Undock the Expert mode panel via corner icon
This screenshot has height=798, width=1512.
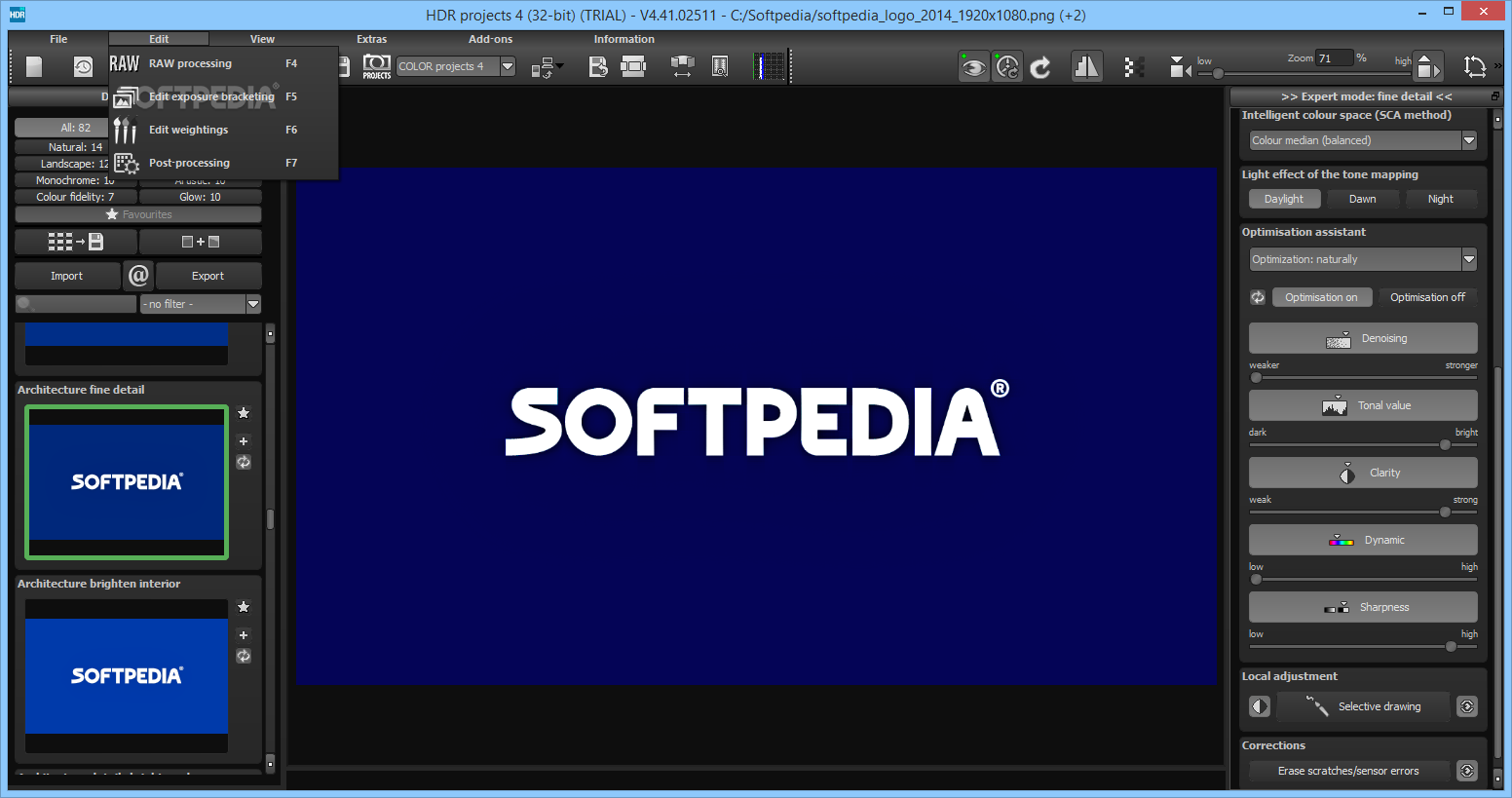pyautogui.click(x=1495, y=96)
